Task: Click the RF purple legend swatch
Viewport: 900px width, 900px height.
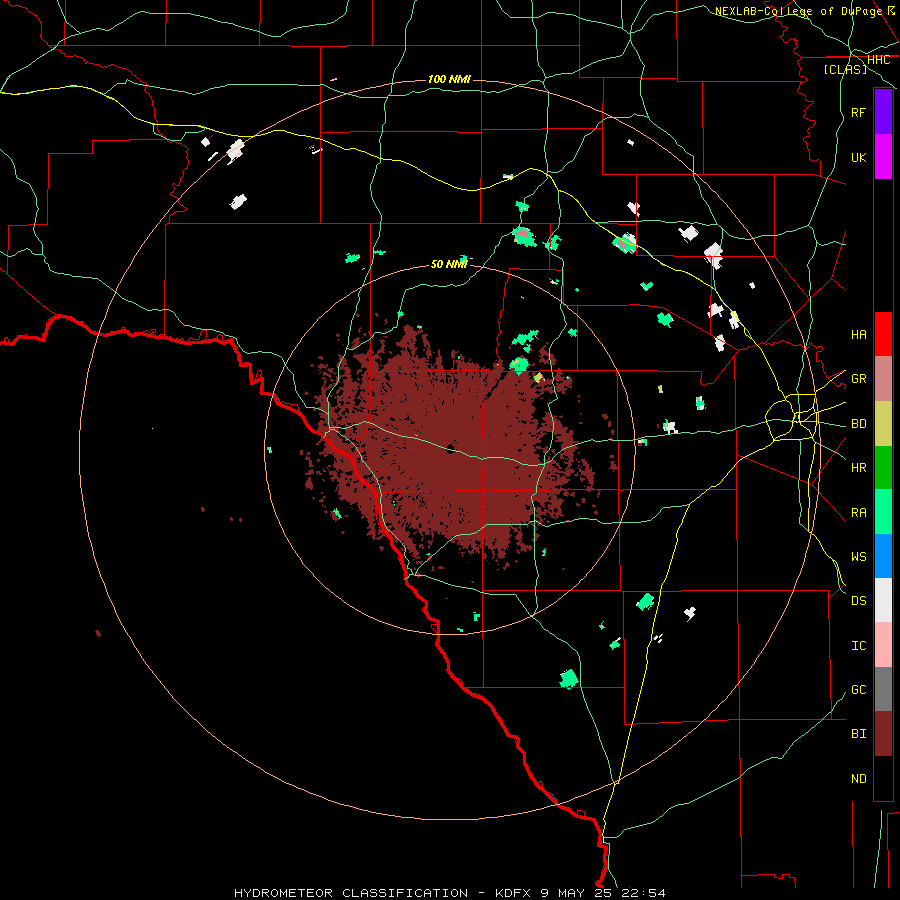Action: [x=883, y=112]
